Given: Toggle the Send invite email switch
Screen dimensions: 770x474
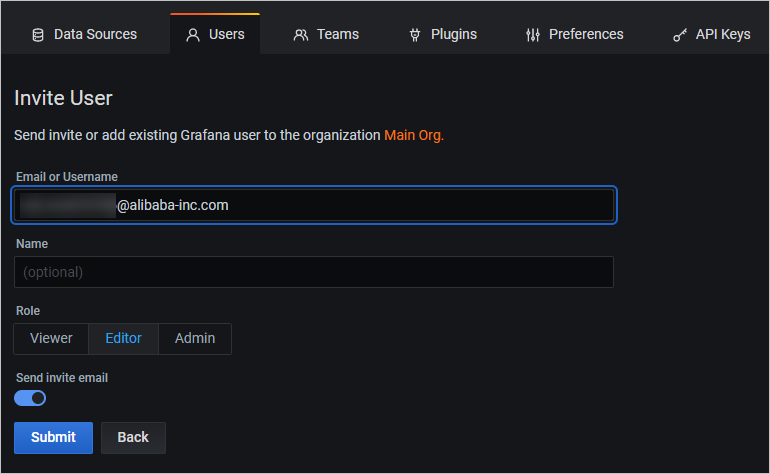Looking at the screenshot, I should coord(30,398).
